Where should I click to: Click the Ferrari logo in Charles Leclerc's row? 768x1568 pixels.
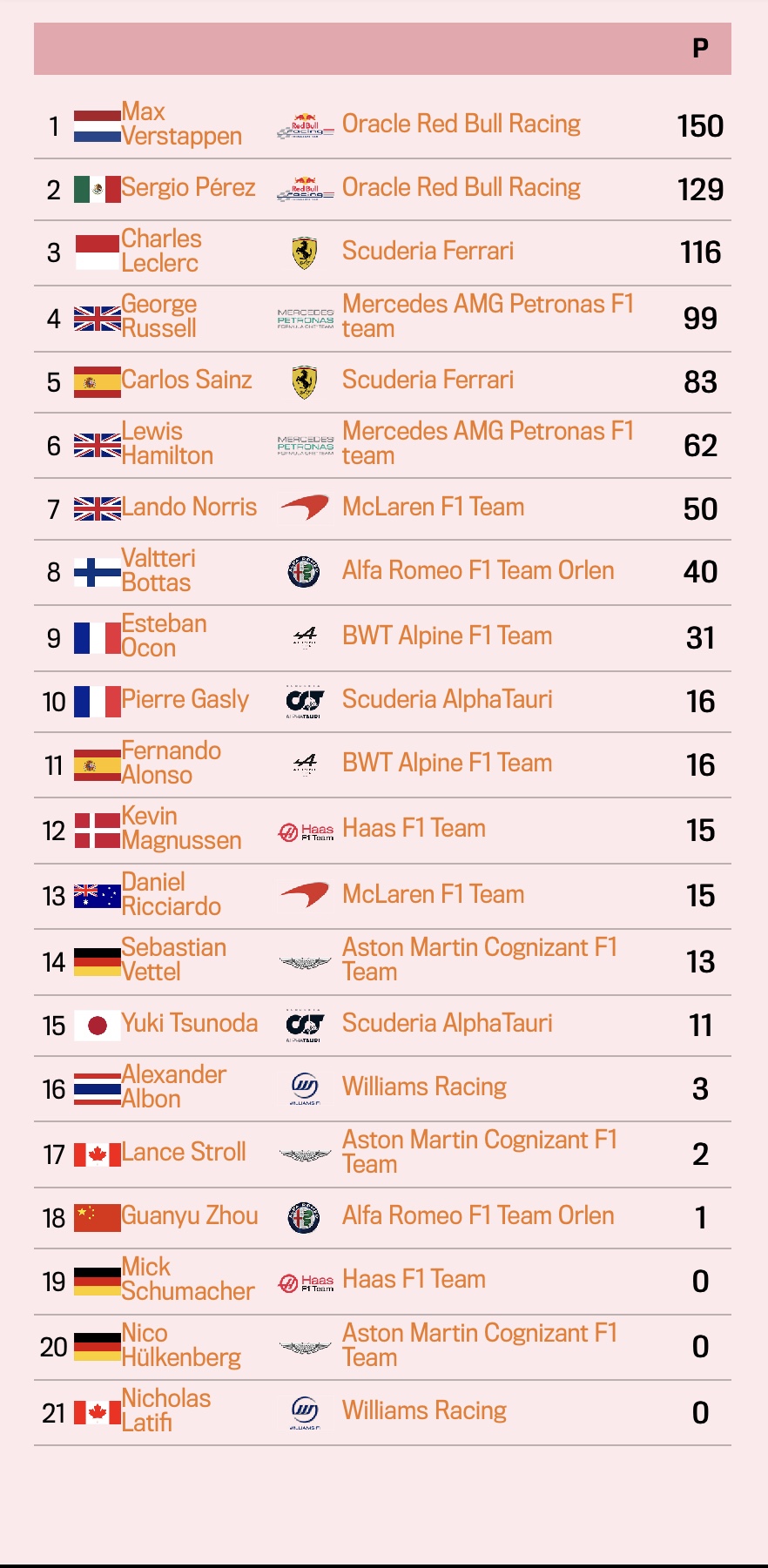tap(304, 252)
